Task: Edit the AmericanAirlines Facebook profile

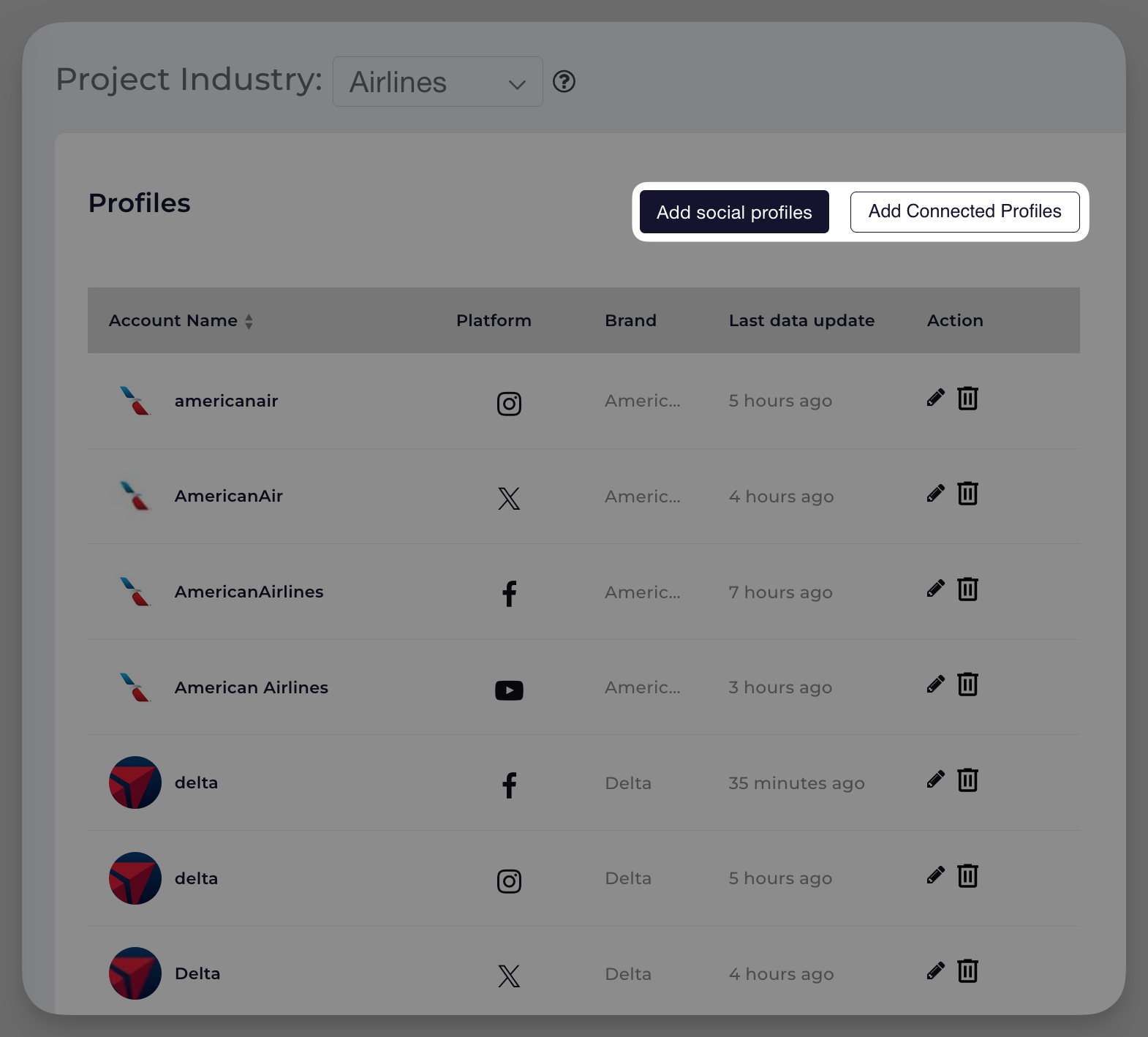Action: (x=935, y=589)
